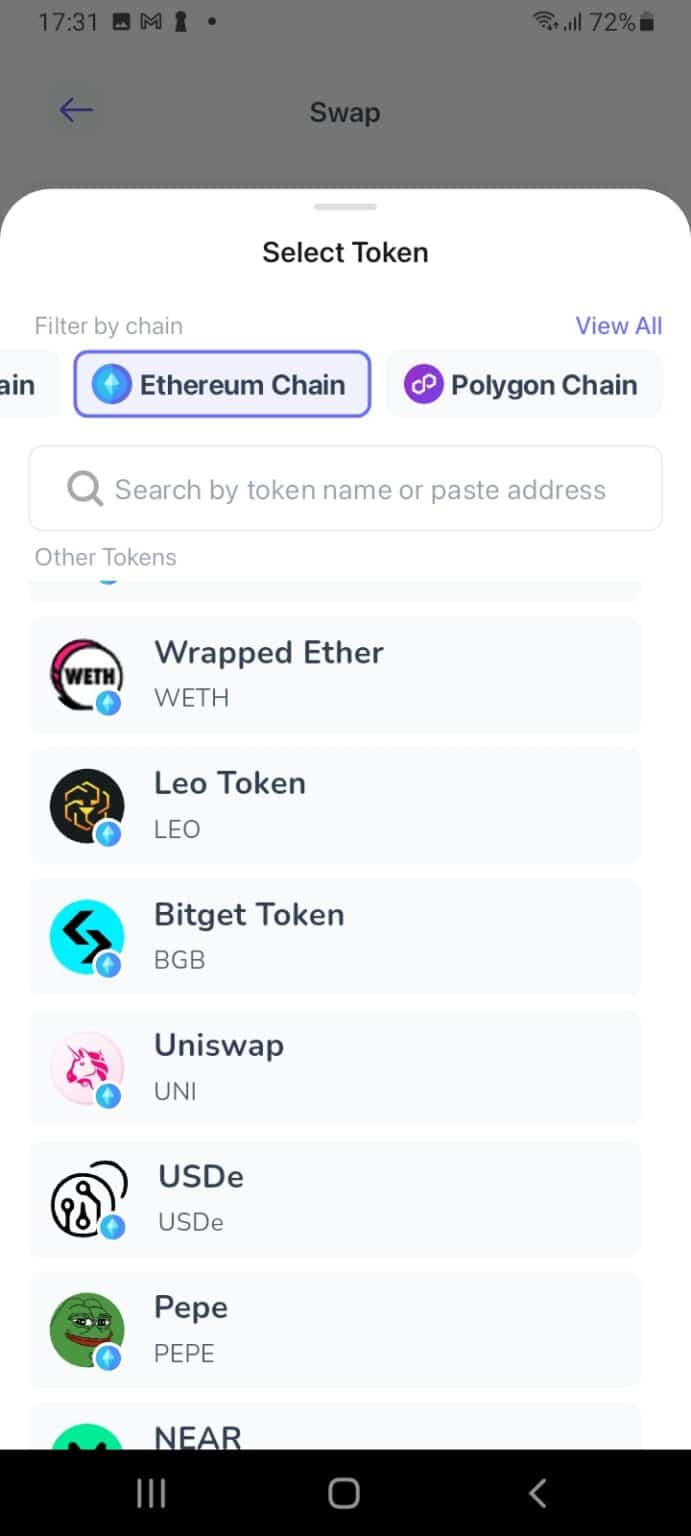Tap the Polygon logo on its chain chip

(423, 384)
